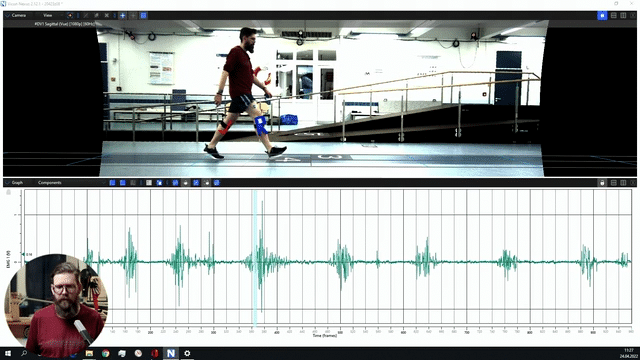Toggle the small lock beside graph axis

pyautogui.click(x=9, y=192)
